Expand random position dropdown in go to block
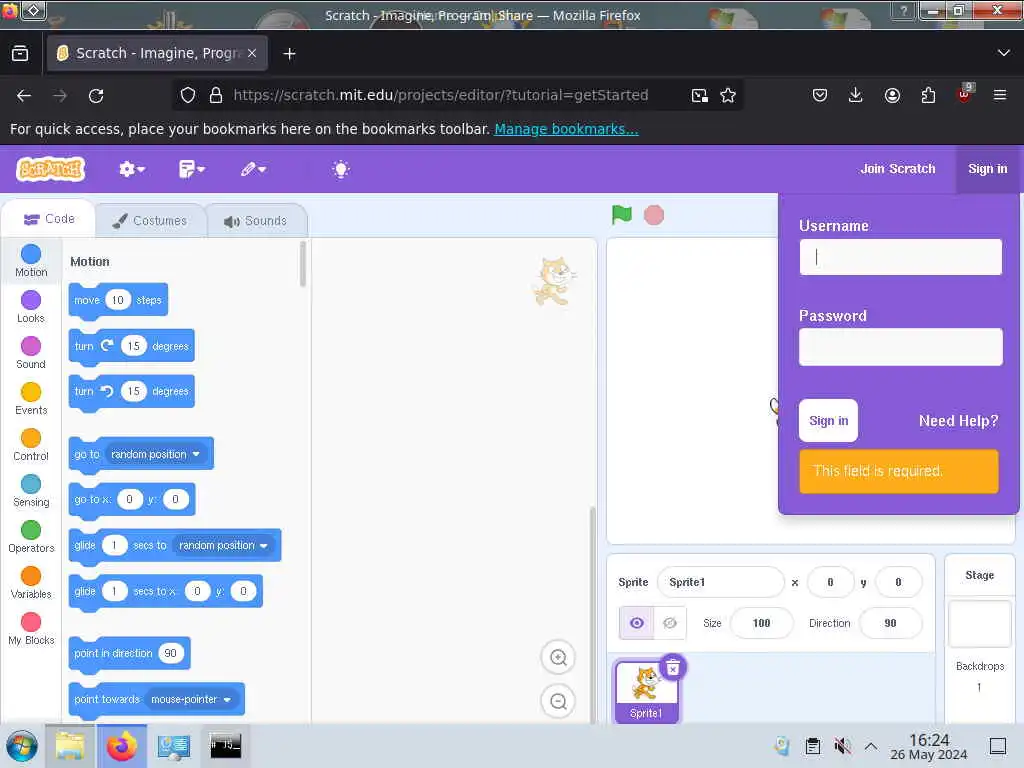The height and width of the screenshot is (768, 1024). click(156, 454)
